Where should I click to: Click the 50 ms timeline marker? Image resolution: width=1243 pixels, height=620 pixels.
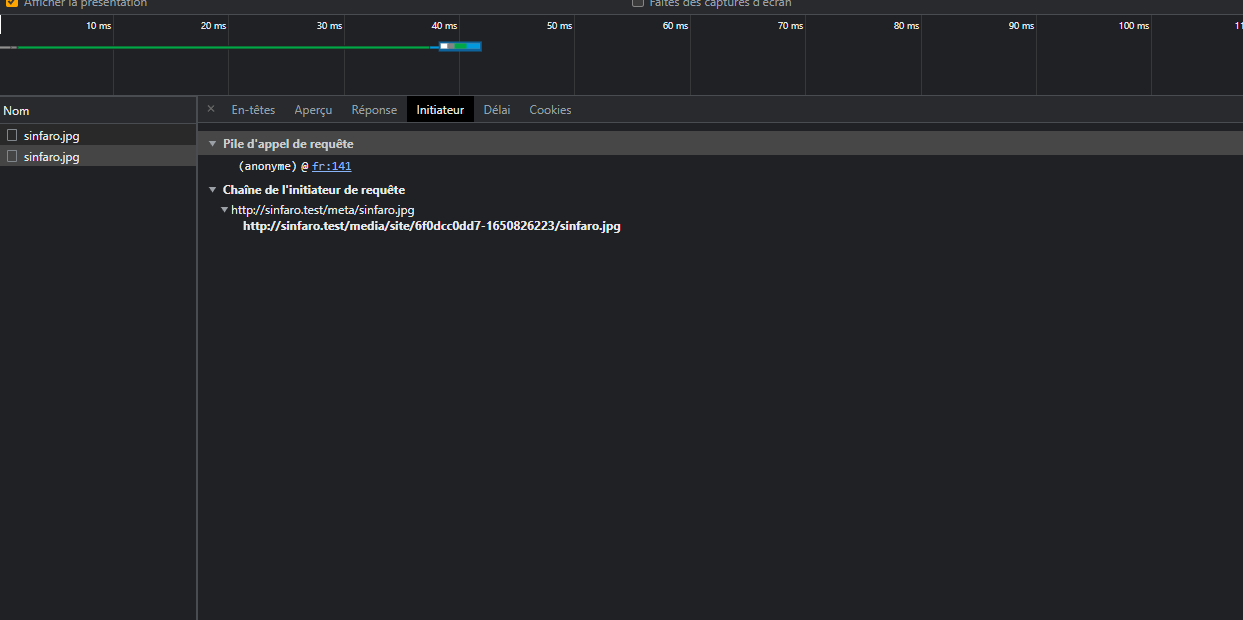559,26
